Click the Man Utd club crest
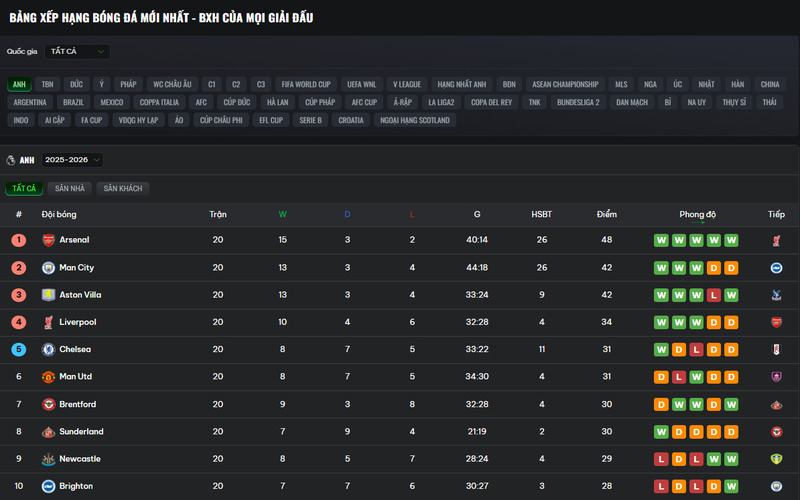The width and height of the screenshot is (800, 500). (48, 377)
